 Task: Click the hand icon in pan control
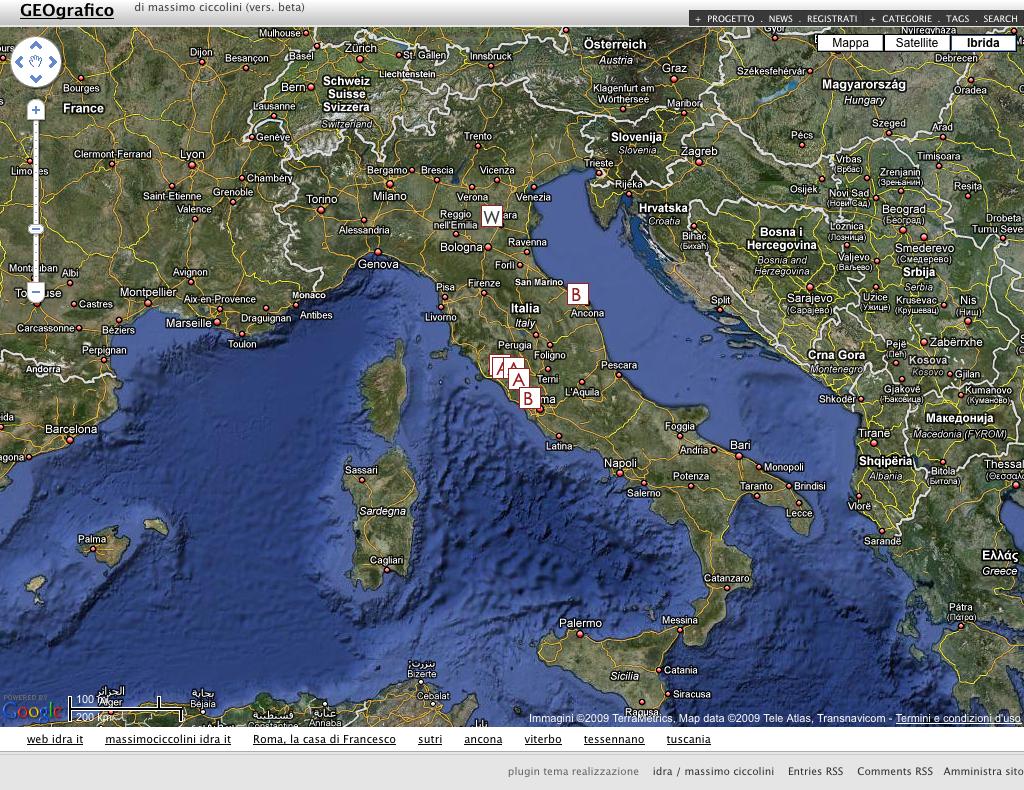coord(36,63)
